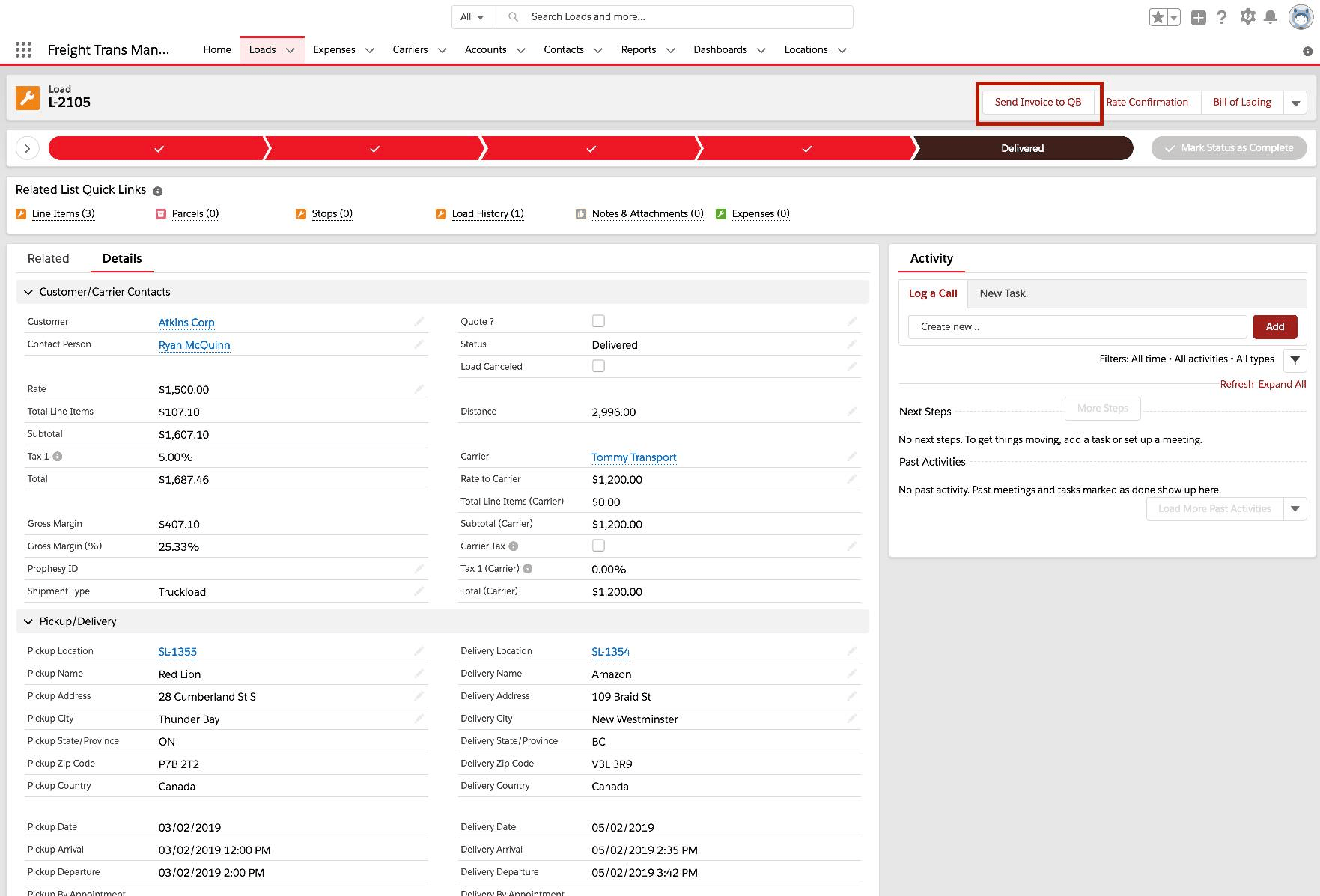
Task: Open the Favorites star icon
Action: (x=1158, y=17)
